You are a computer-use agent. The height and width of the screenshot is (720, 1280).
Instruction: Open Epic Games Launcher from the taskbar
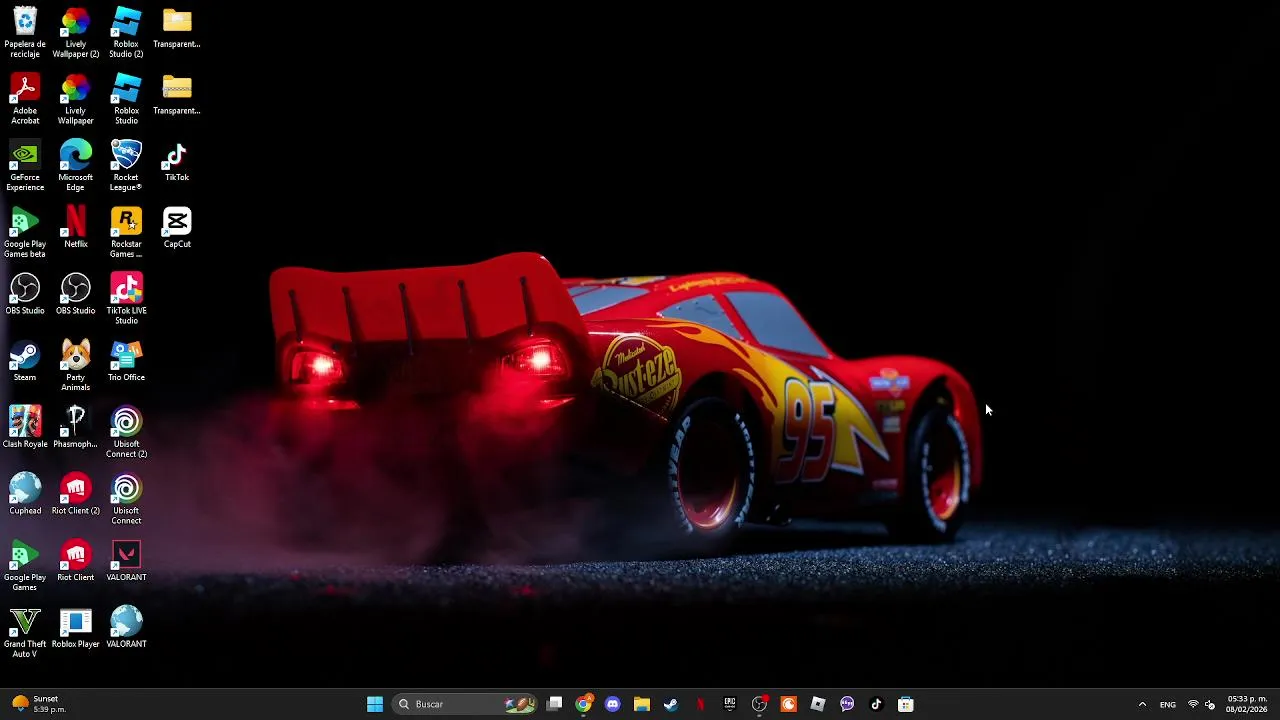[730, 704]
